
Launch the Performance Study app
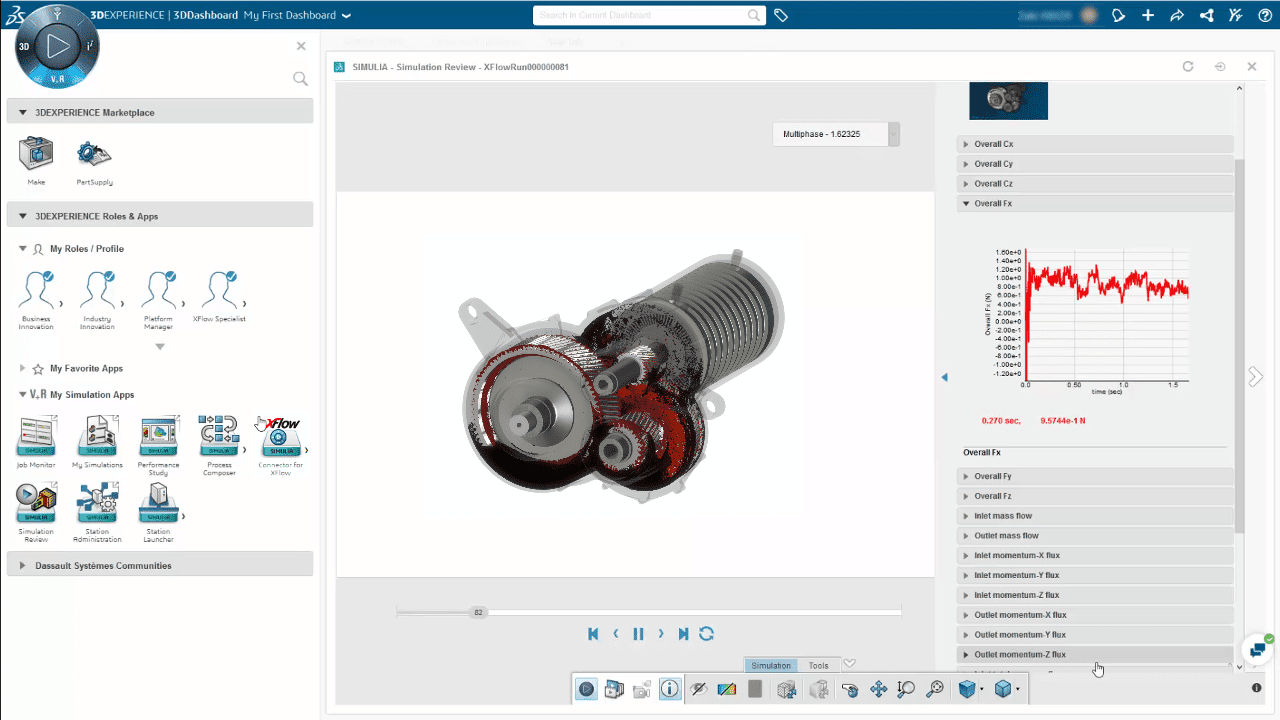point(159,437)
